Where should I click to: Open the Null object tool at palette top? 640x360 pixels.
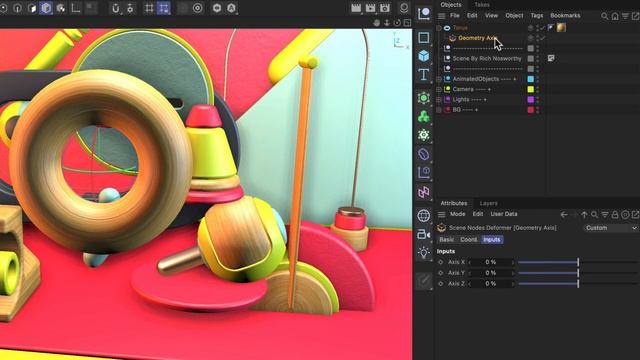tap(424, 13)
